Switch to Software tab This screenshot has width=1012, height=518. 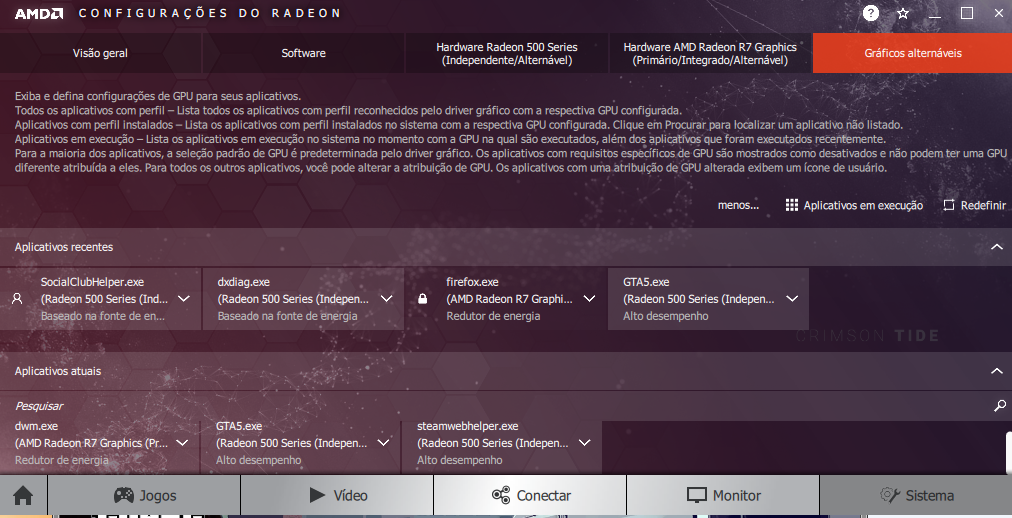point(303,53)
